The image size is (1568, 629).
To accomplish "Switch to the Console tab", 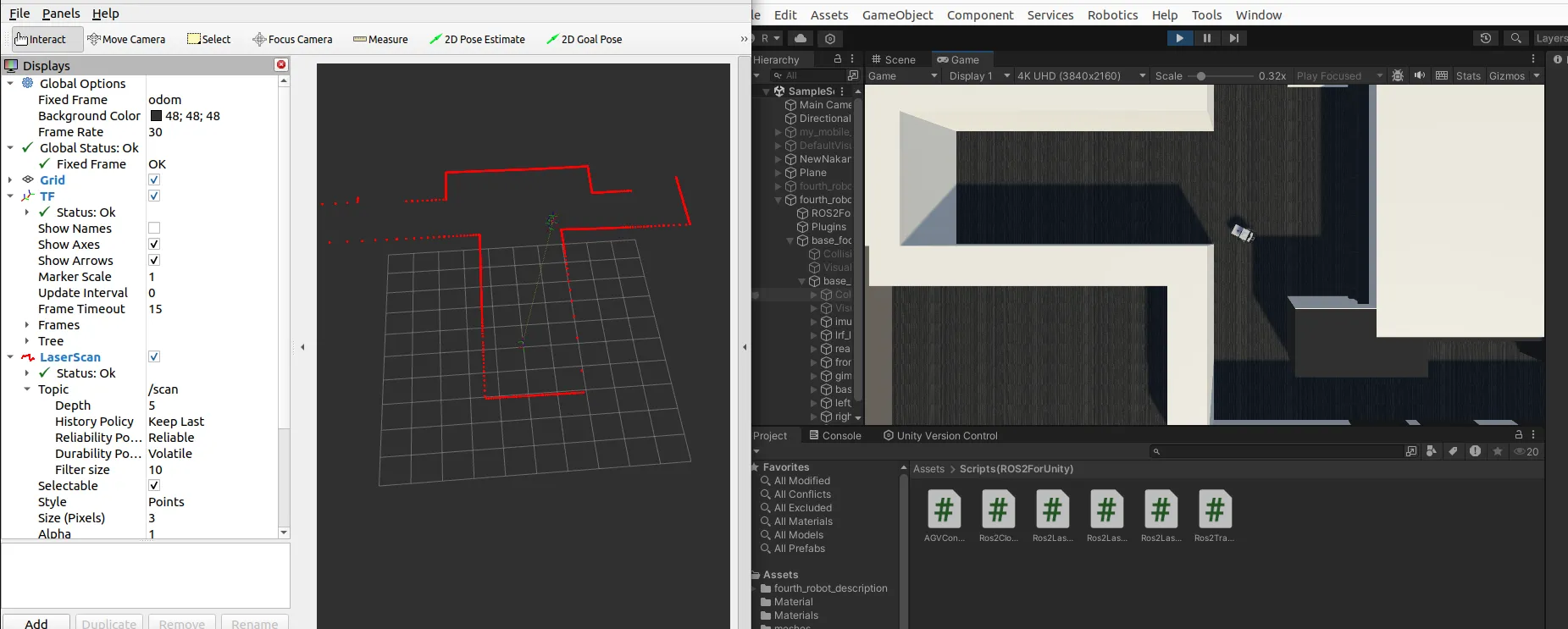I will pyautogui.click(x=834, y=435).
